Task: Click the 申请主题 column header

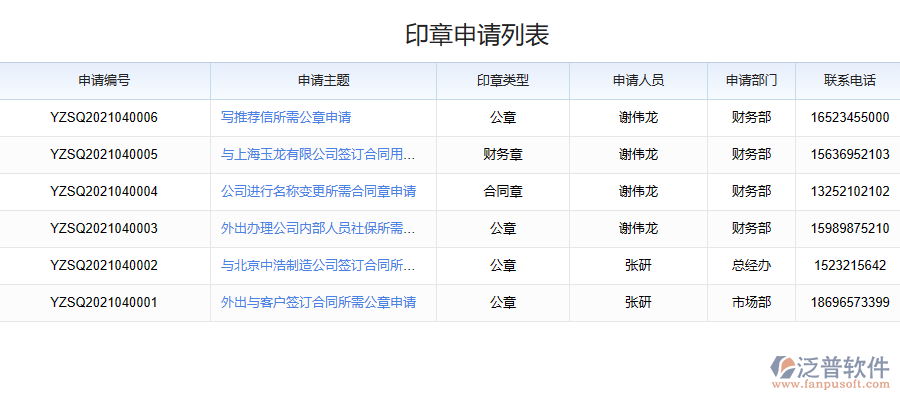Action: click(x=323, y=80)
